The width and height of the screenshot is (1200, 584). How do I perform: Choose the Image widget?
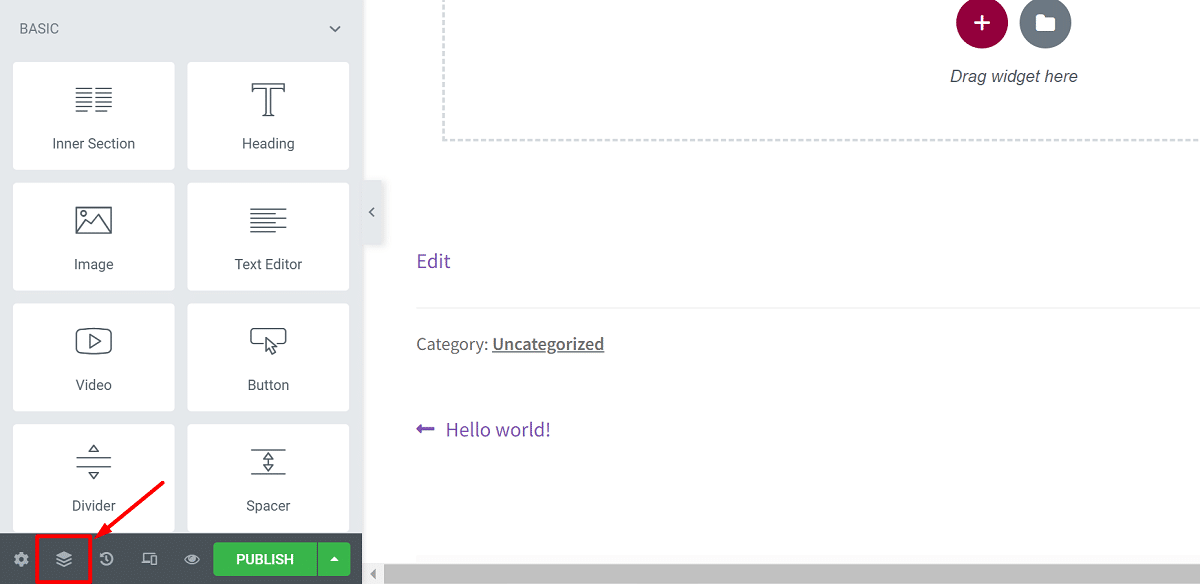(94, 237)
